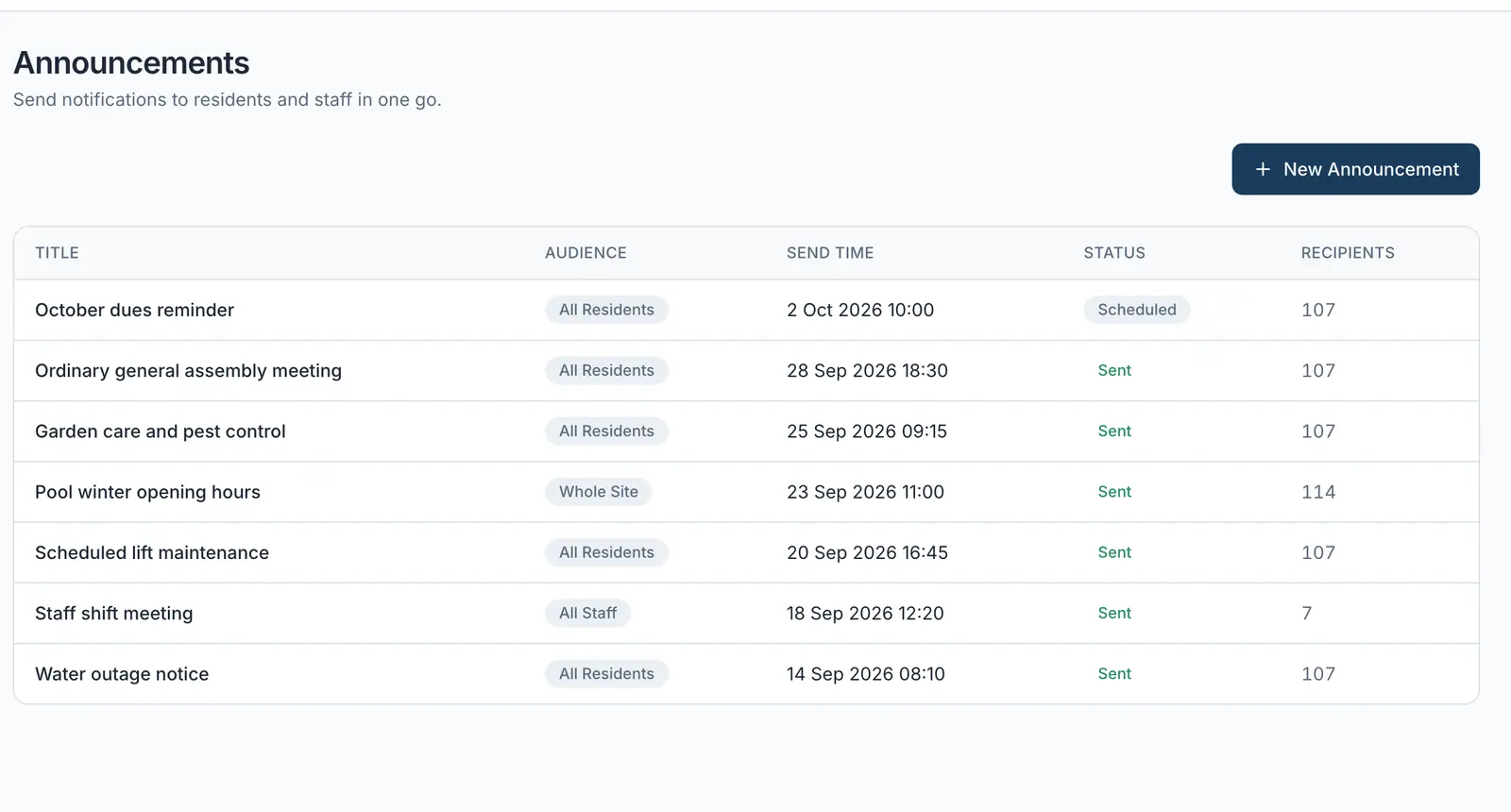Click Sent status of Water outage notice
Image resolution: width=1511 pixels, height=812 pixels.
tap(1114, 674)
